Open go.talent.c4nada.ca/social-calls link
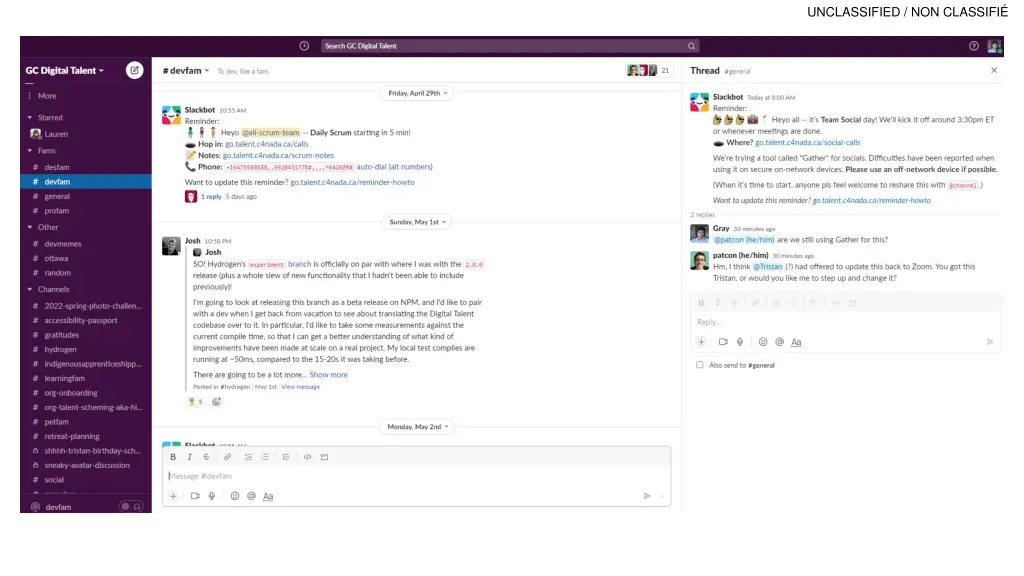 click(808, 142)
